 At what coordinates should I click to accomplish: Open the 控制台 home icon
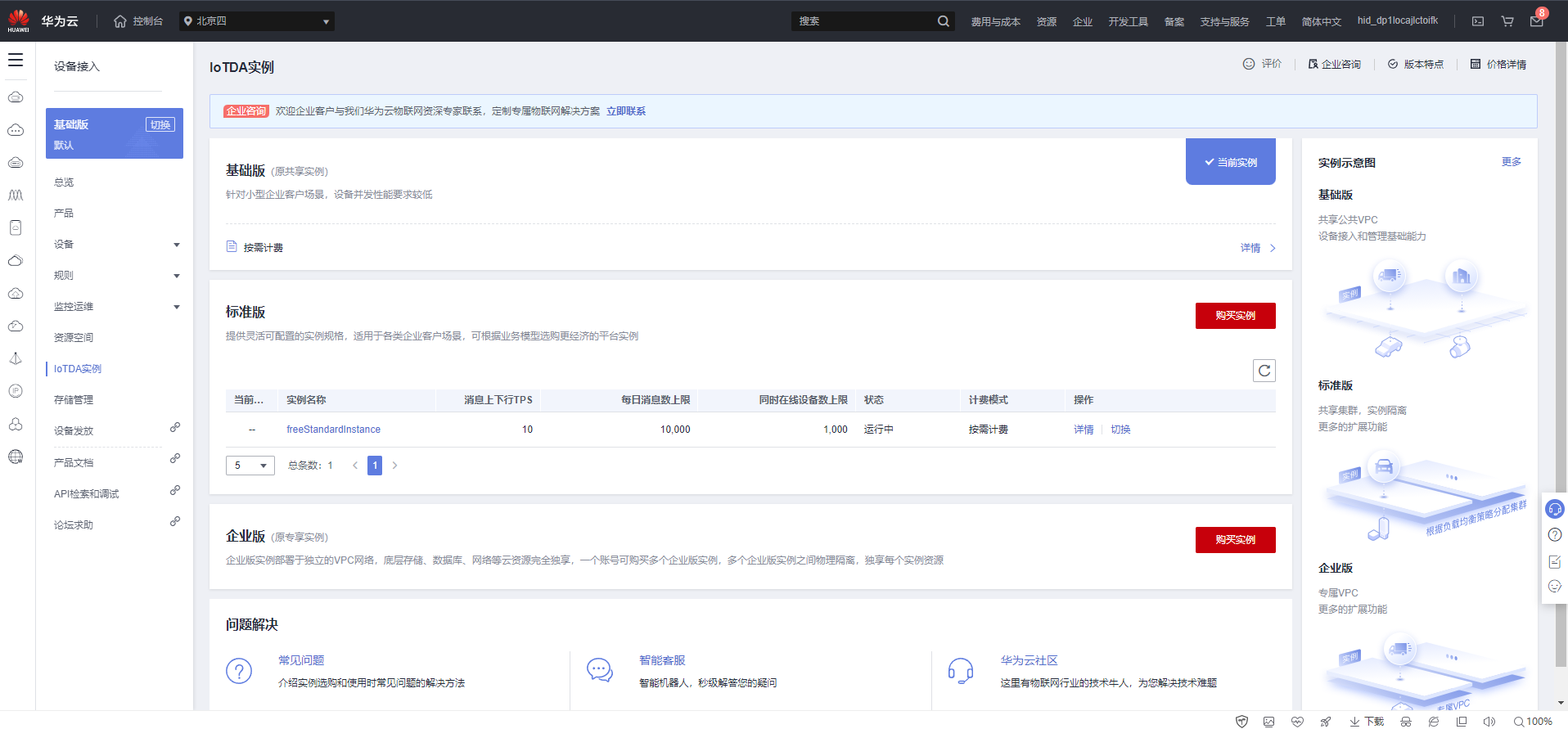pos(120,21)
